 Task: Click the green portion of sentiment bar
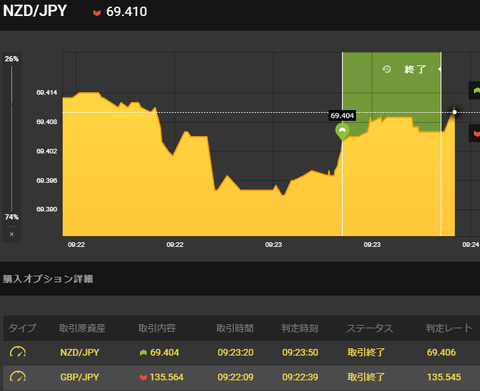pos(12,85)
